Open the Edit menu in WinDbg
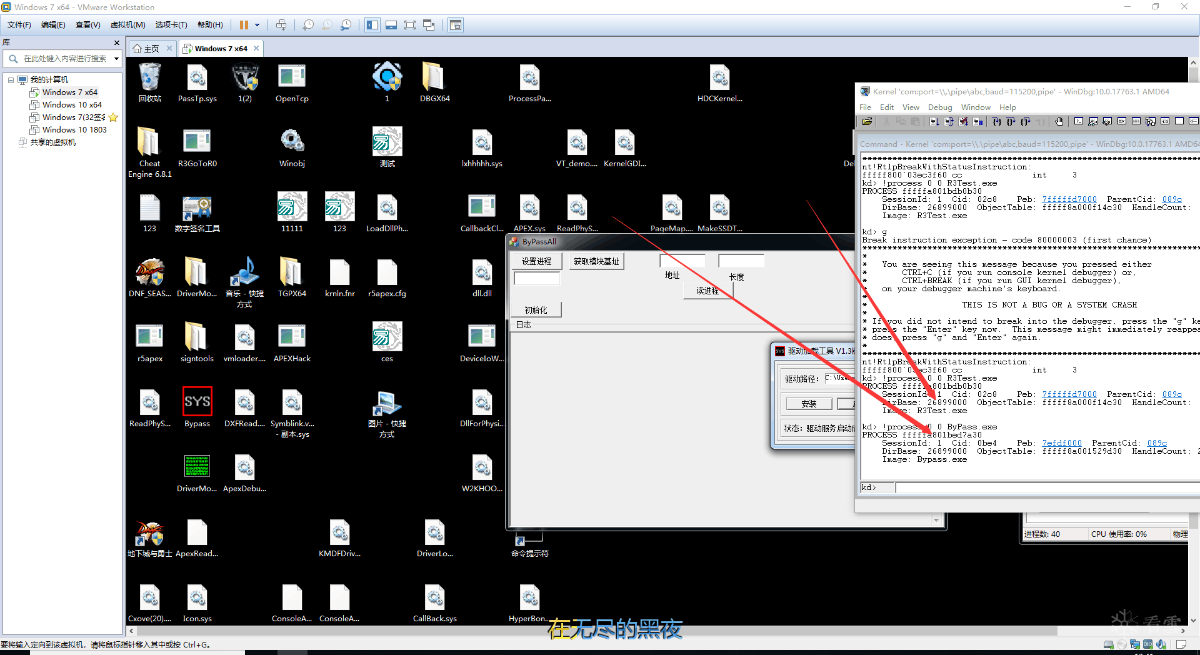The width and height of the screenshot is (1200, 655). pos(887,107)
